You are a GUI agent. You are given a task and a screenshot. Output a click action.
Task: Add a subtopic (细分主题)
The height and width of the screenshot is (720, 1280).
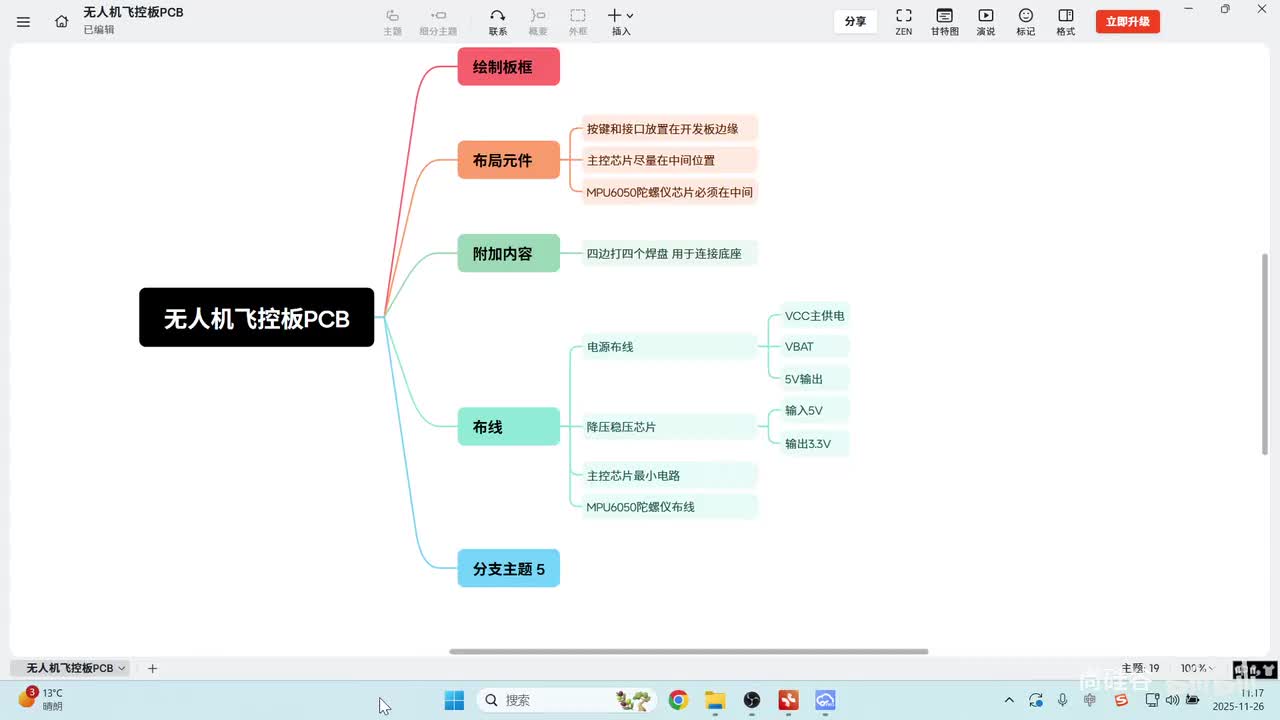438,21
